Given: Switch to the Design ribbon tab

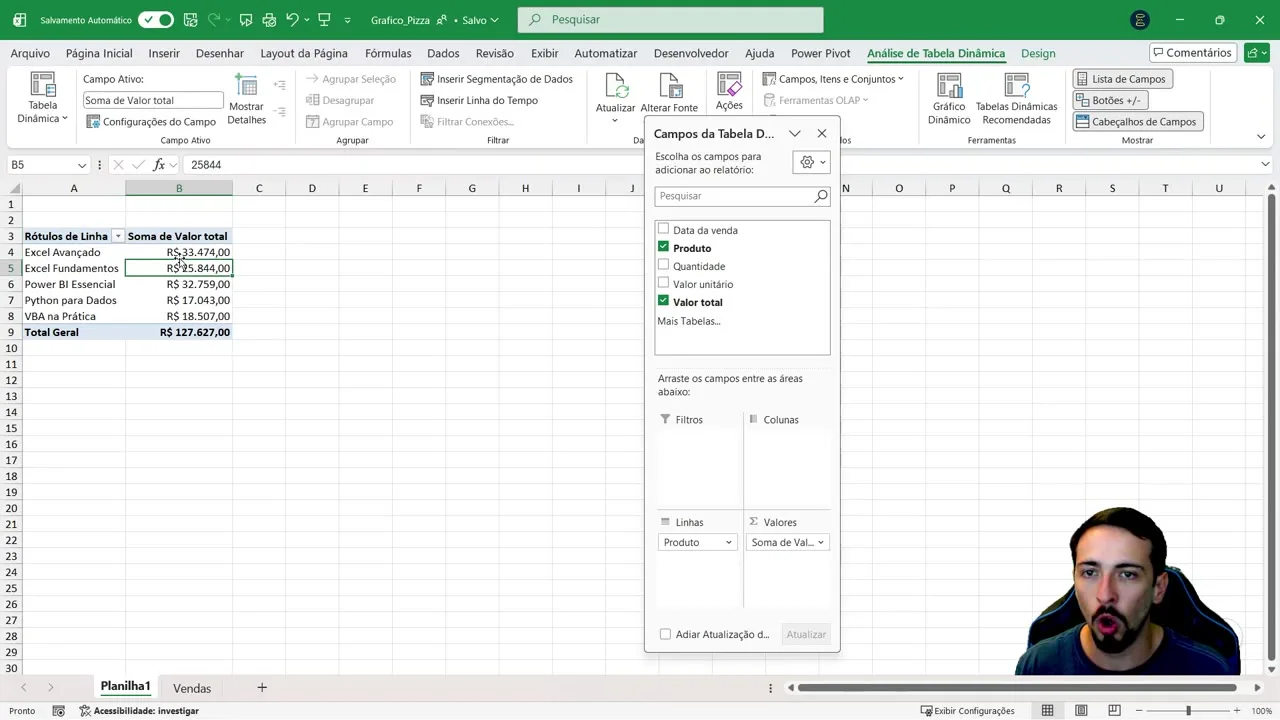Looking at the screenshot, I should pyautogui.click(x=1038, y=53).
